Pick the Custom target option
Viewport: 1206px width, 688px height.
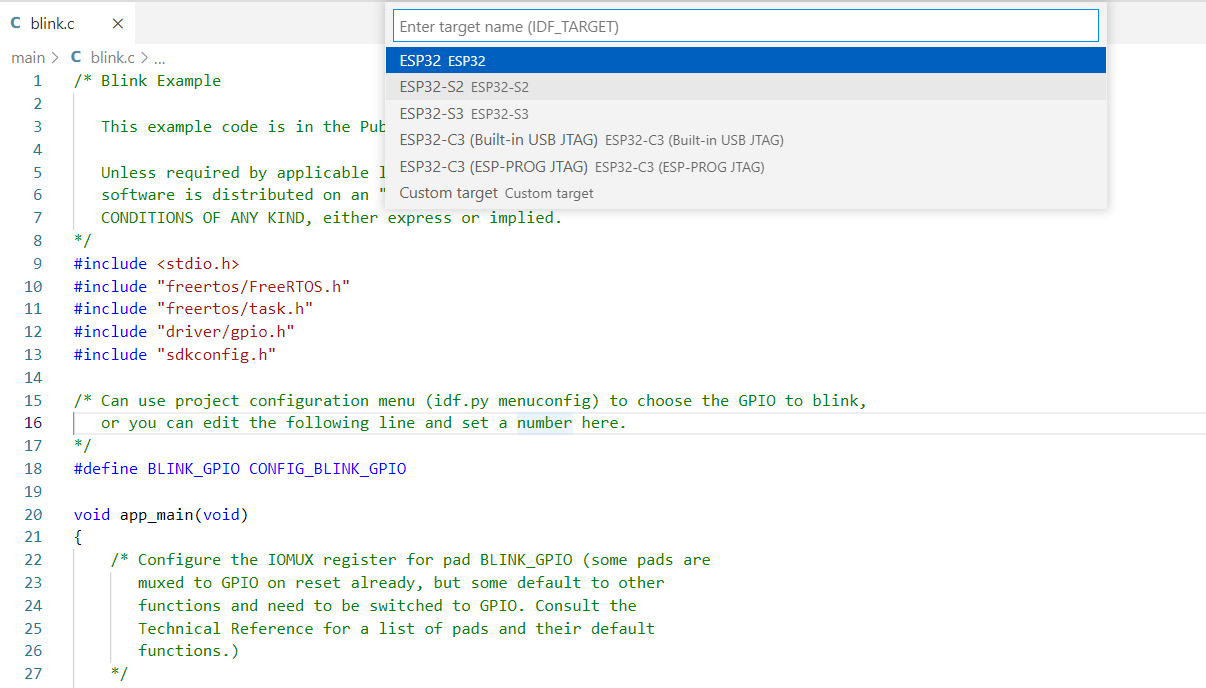click(x=745, y=193)
